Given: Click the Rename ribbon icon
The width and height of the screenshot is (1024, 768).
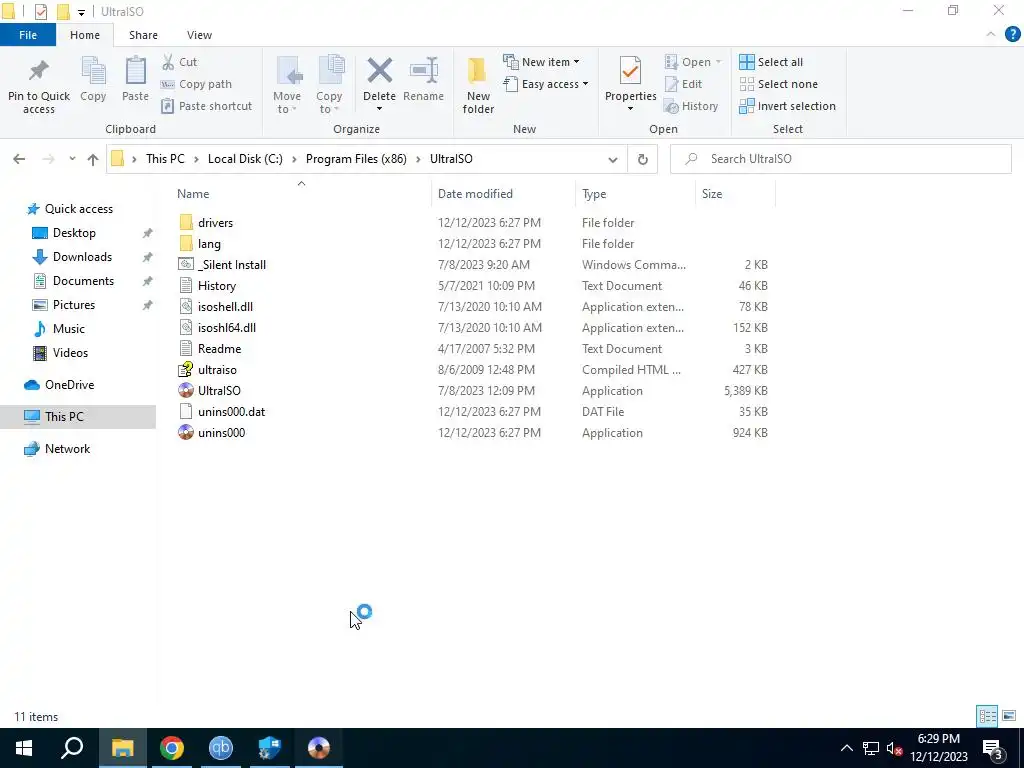Looking at the screenshot, I should (x=423, y=71).
